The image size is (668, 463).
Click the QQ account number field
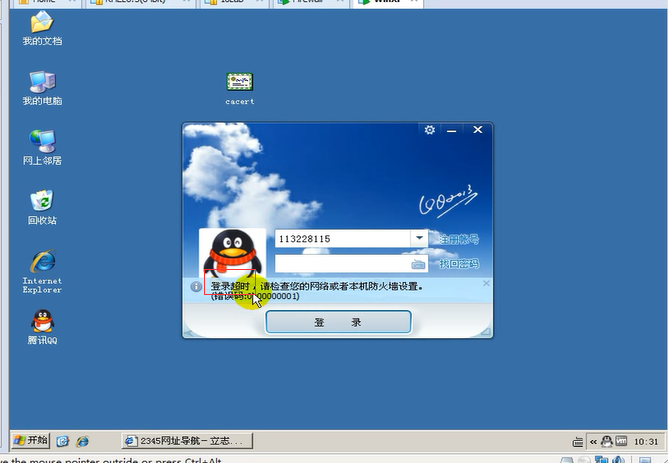(343, 239)
